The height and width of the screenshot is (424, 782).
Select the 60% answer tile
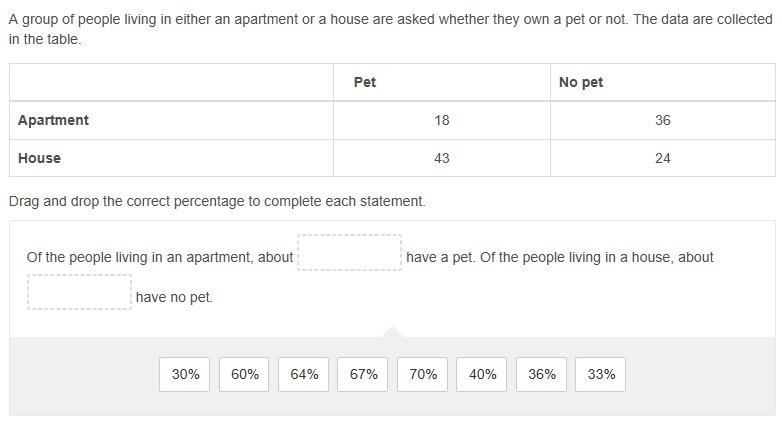(x=244, y=374)
